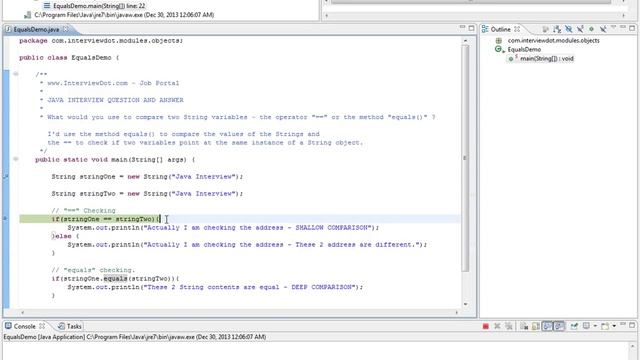Click editor vertical scrollbar thumb
Image resolution: width=640 pixels, height=360 pixels.
coord(465,158)
